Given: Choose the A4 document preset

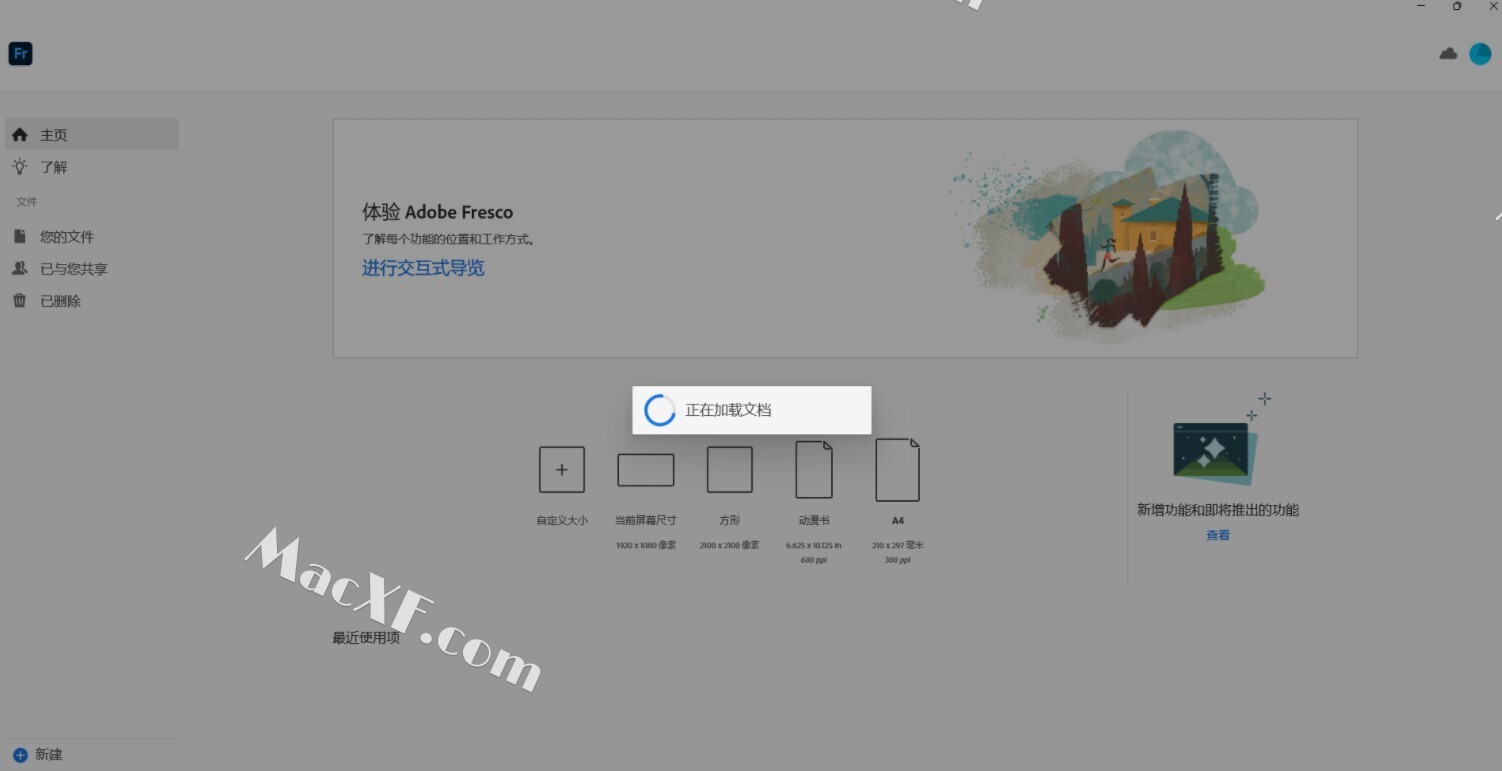Looking at the screenshot, I should coord(898,469).
